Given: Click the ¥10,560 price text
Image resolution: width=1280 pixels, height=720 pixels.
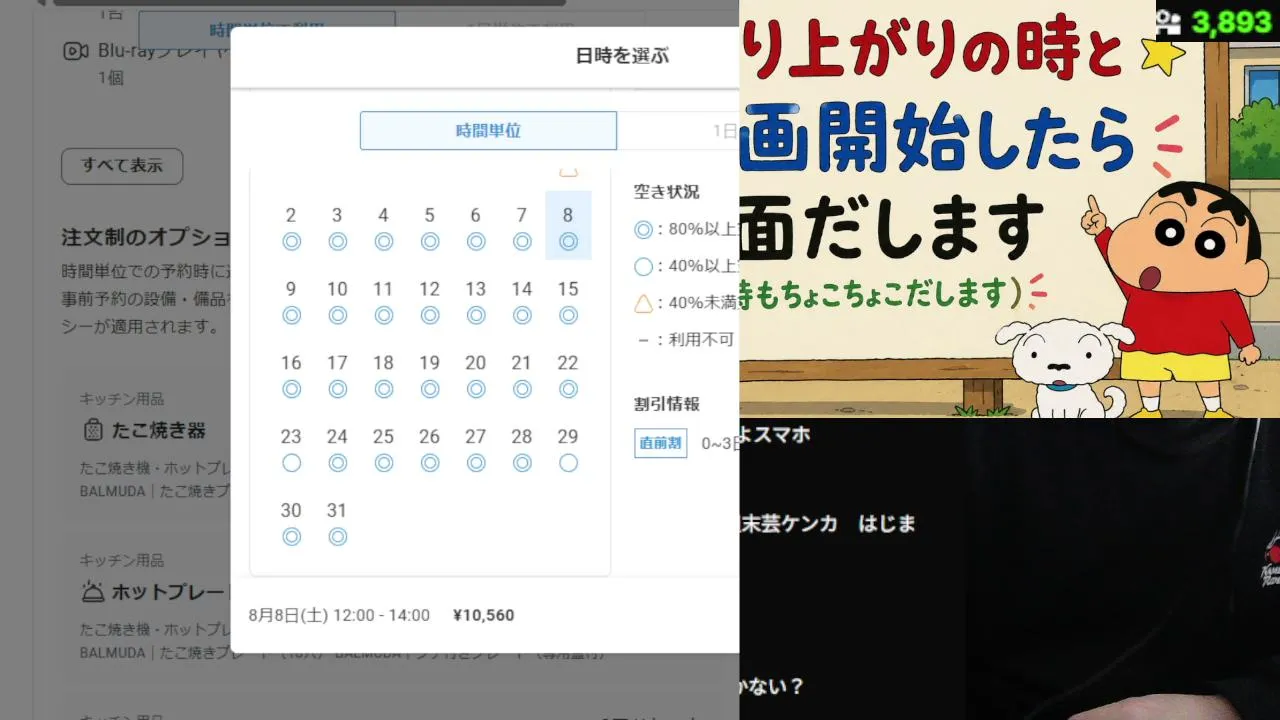Looking at the screenshot, I should (484, 615).
